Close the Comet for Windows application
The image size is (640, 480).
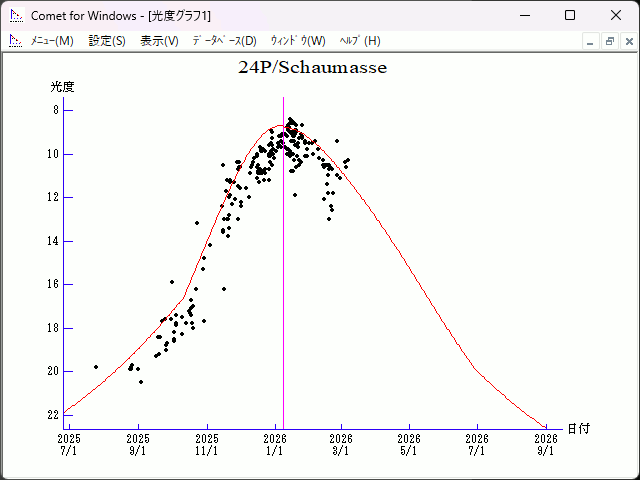(x=616, y=15)
